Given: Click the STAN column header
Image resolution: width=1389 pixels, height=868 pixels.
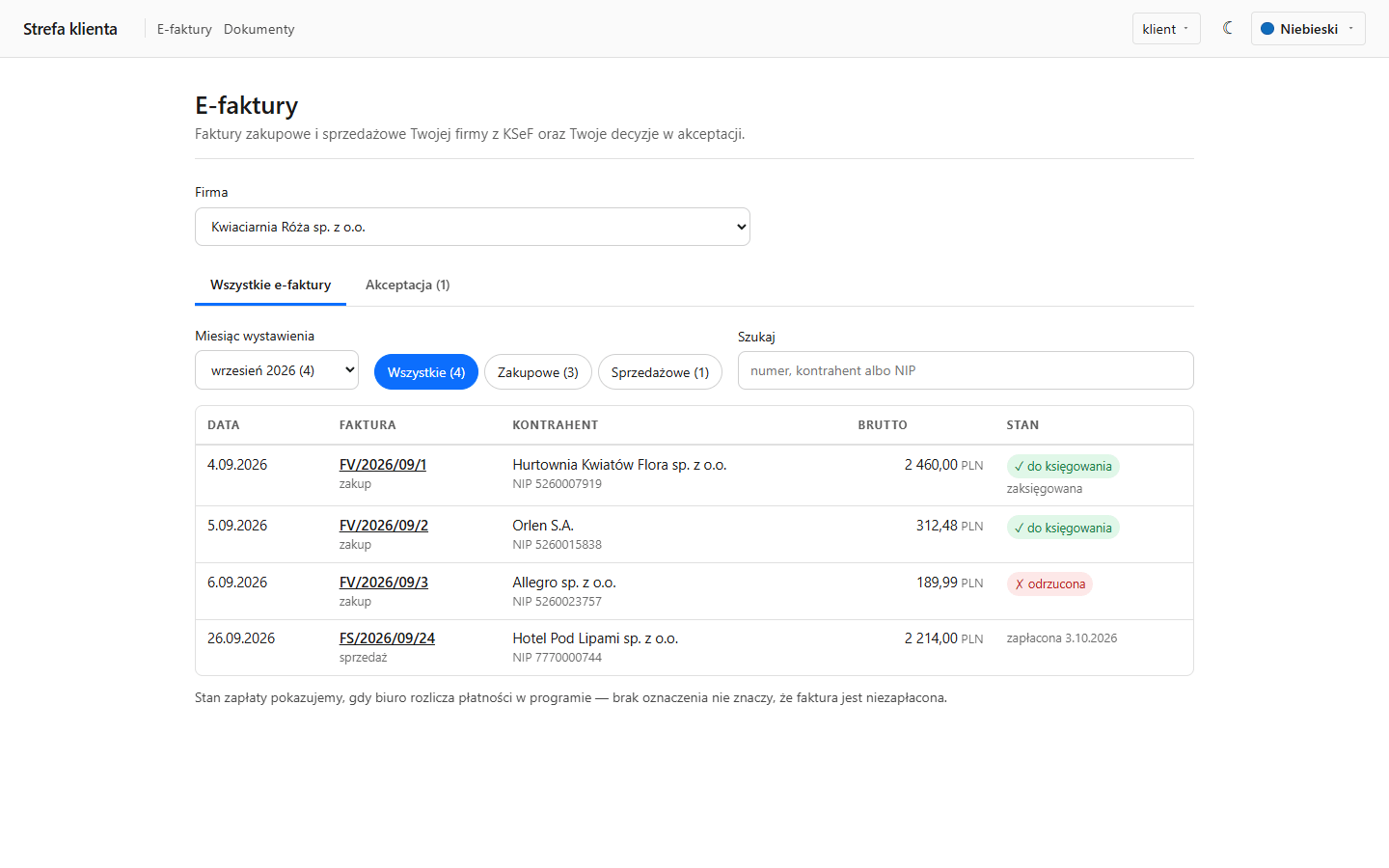Looking at the screenshot, I should [1022, 425].
